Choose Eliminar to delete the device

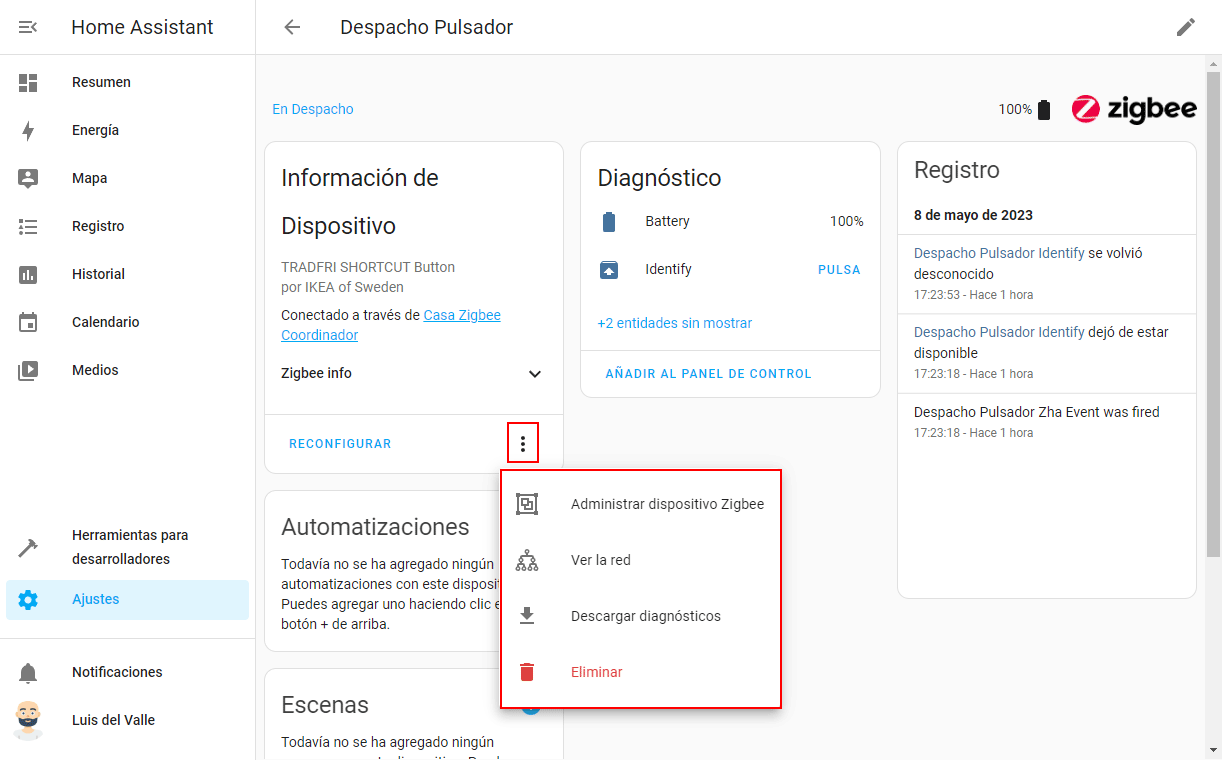click(596, 672)
